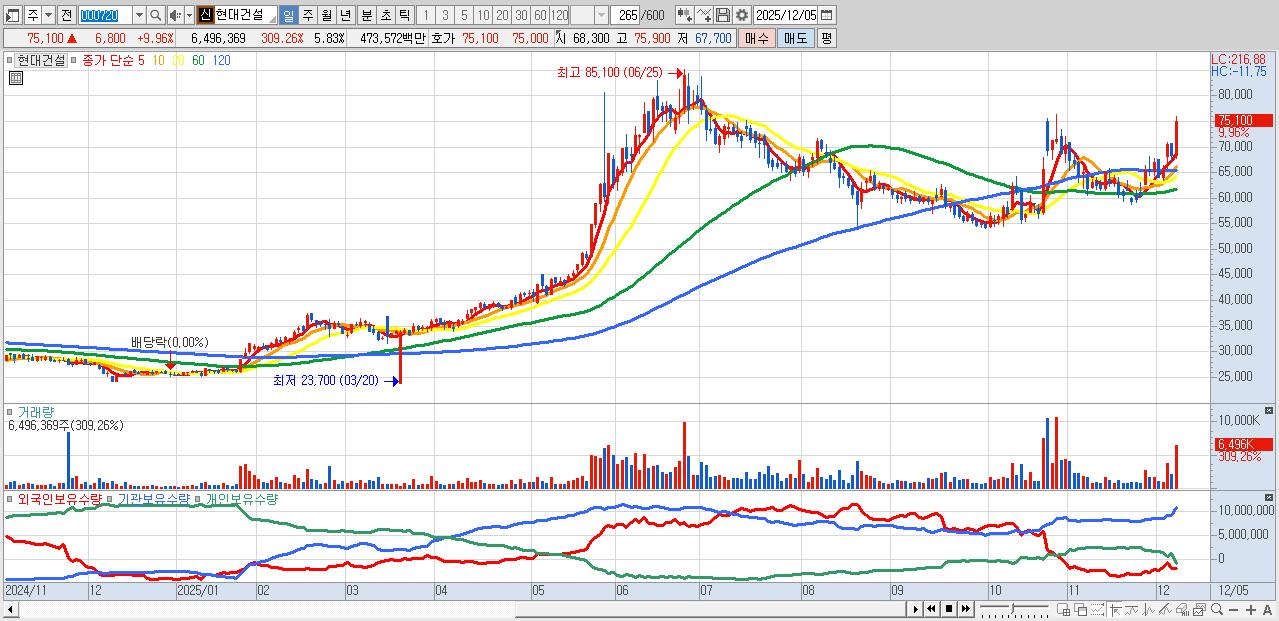Click the play playback button
Image resolution: width=1279 pixels, height=621 pixels.
click(915, 608)
